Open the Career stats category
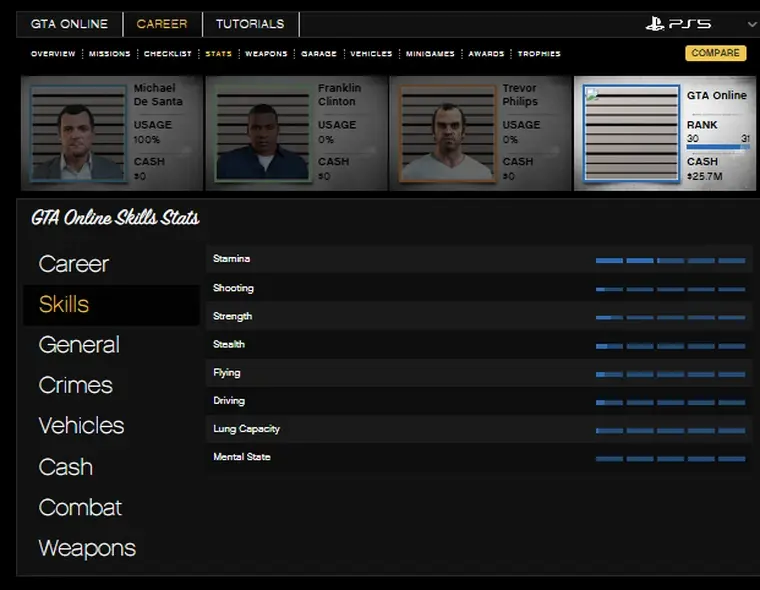Screen dimensions: 760x590 [74, 264]
